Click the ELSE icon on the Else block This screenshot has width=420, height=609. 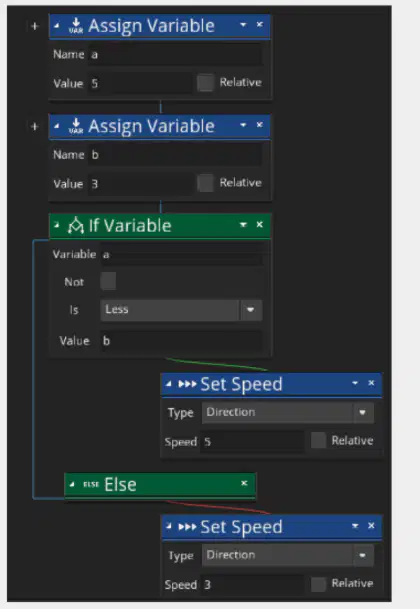(x=91, y=484)
